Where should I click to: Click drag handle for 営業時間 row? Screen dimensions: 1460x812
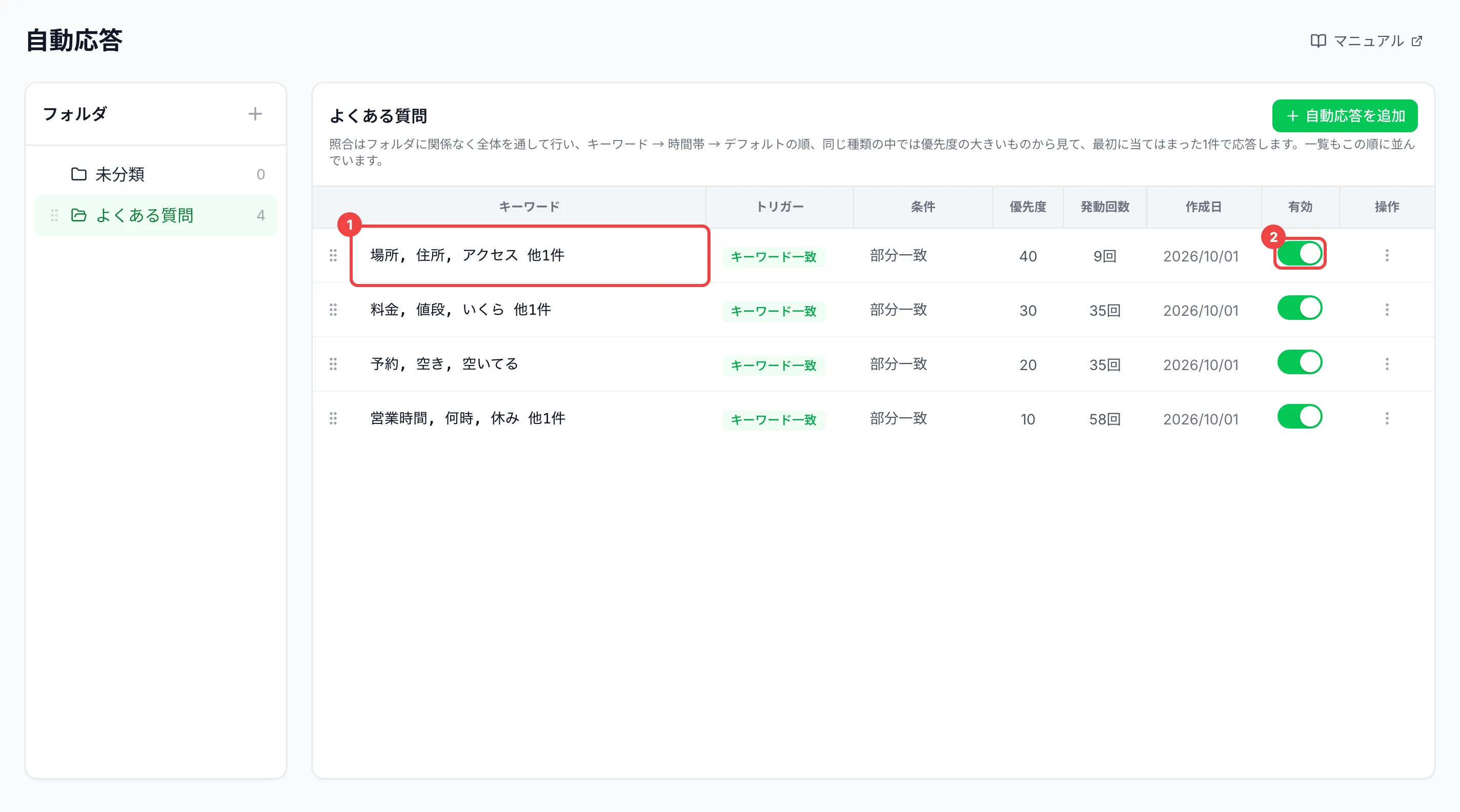coord(333,419)
